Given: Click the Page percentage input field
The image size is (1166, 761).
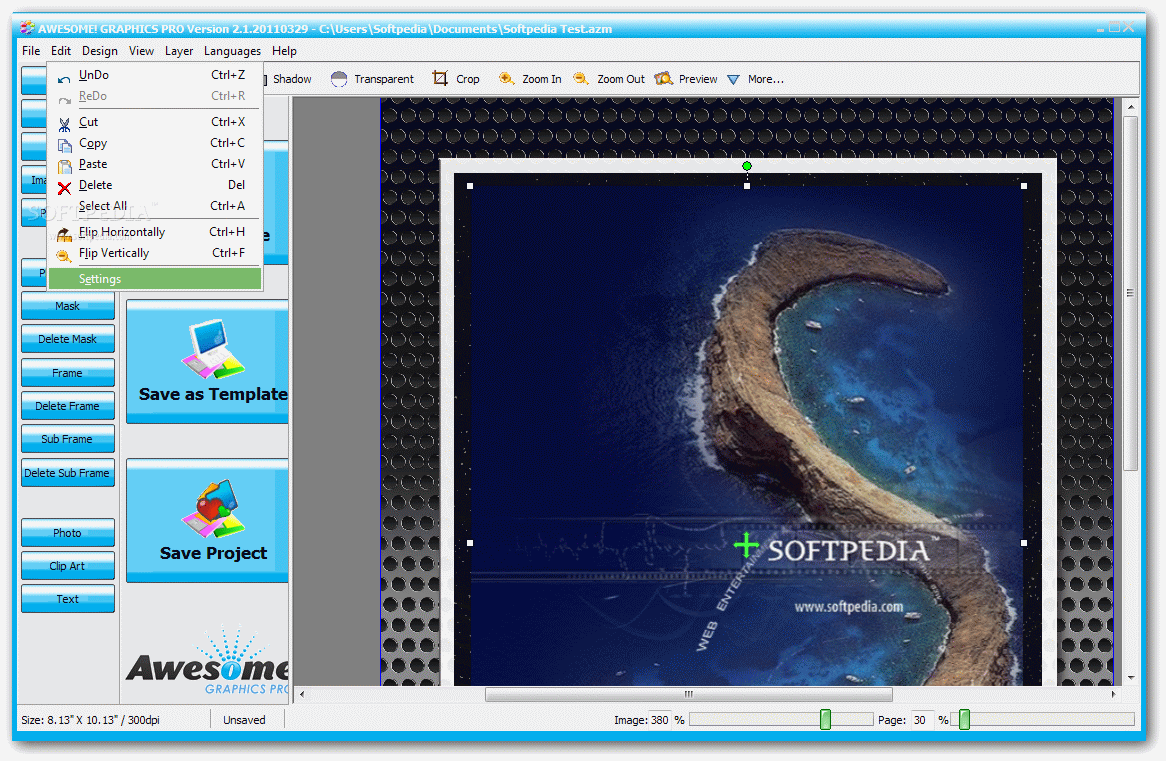Looking at the screenshot, I should 923,720.
